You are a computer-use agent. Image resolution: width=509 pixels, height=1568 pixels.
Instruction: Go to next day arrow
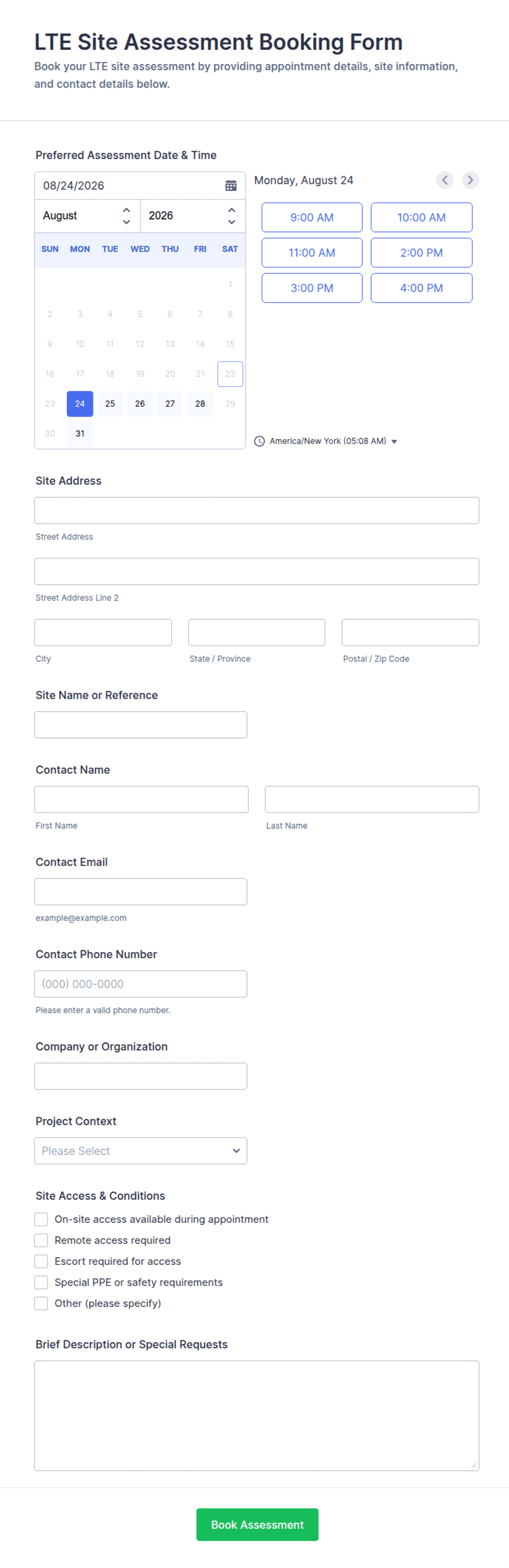(x=470, y=180)
